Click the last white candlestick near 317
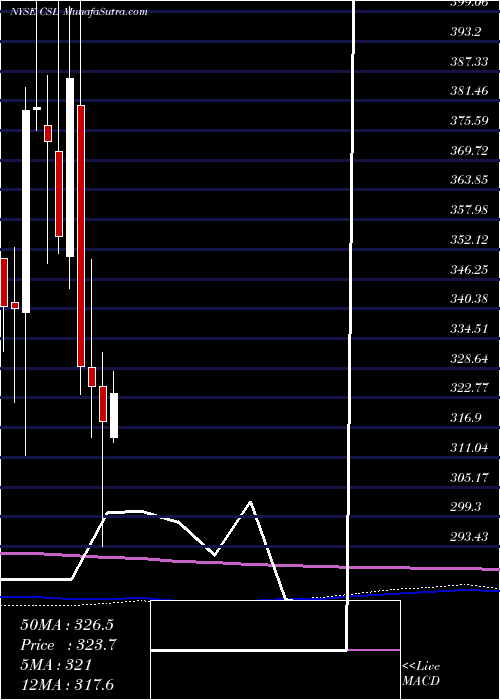Image resolution: width=500 pixels, height=700 pixels. click(x=114, y=415)
